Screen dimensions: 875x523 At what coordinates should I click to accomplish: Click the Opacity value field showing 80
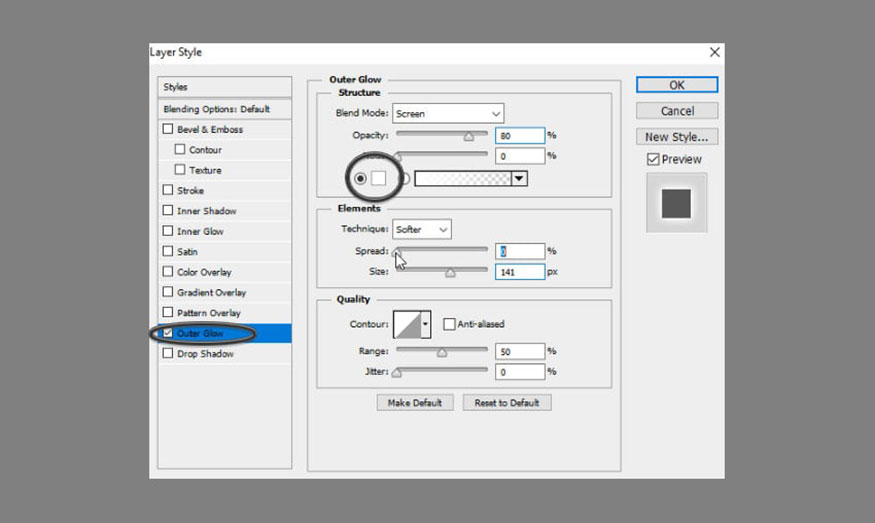520,136
